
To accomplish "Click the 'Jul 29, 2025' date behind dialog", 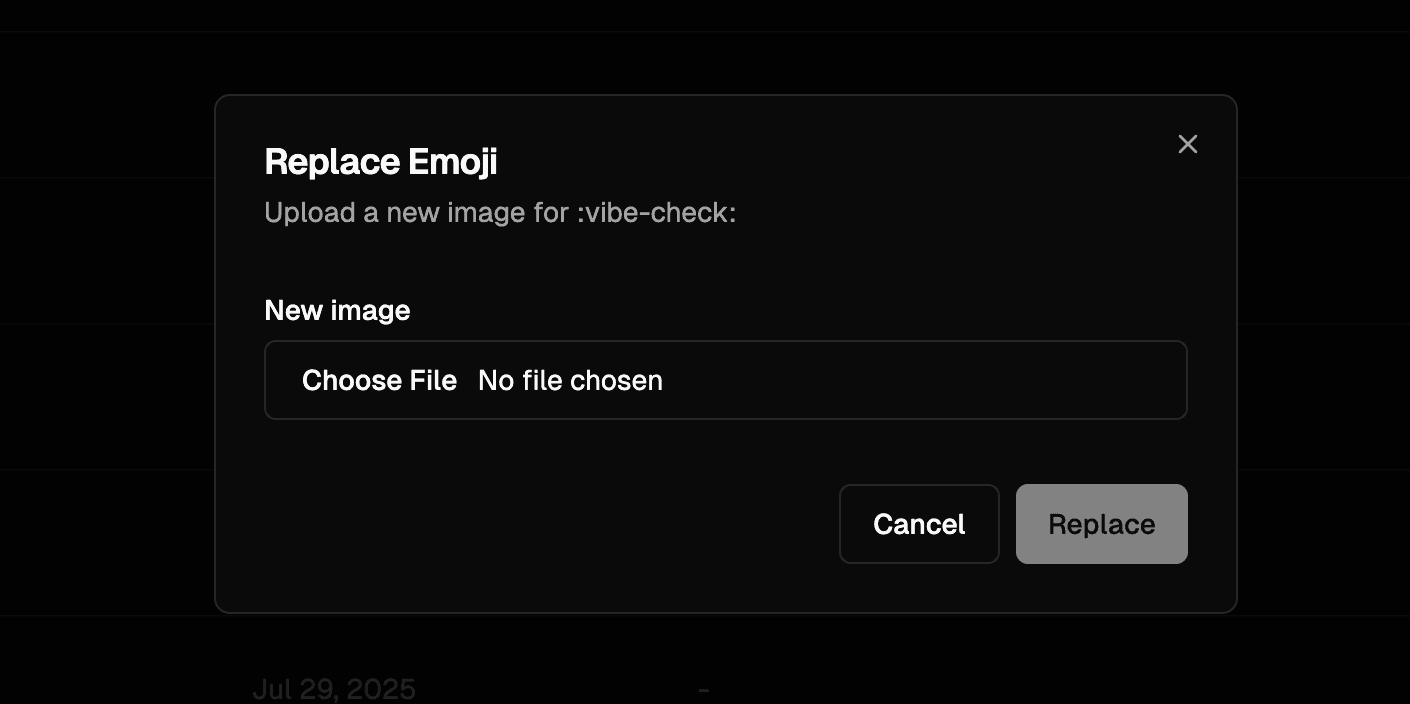I will [x=334, y=689].
